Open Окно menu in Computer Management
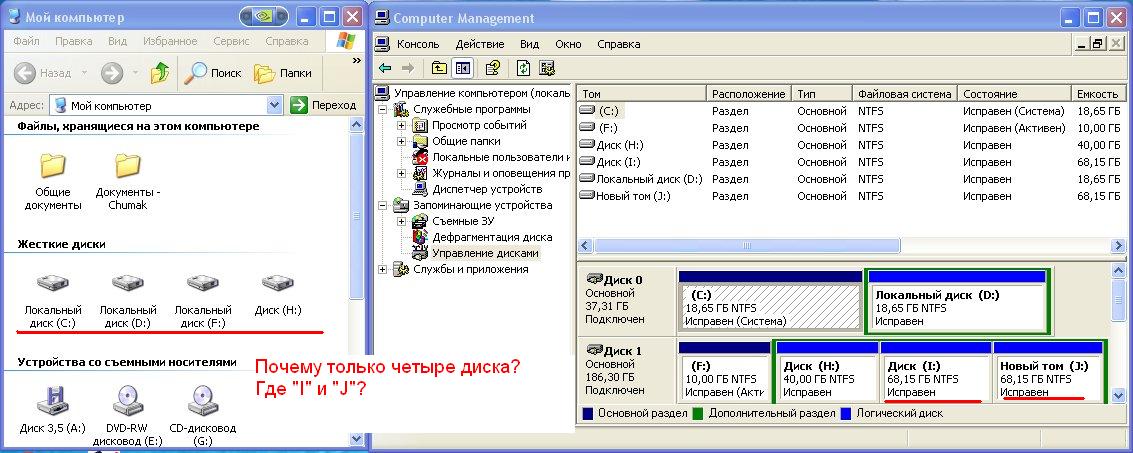The width and height of the screenshot is (1133, 453). pos(568,44)
